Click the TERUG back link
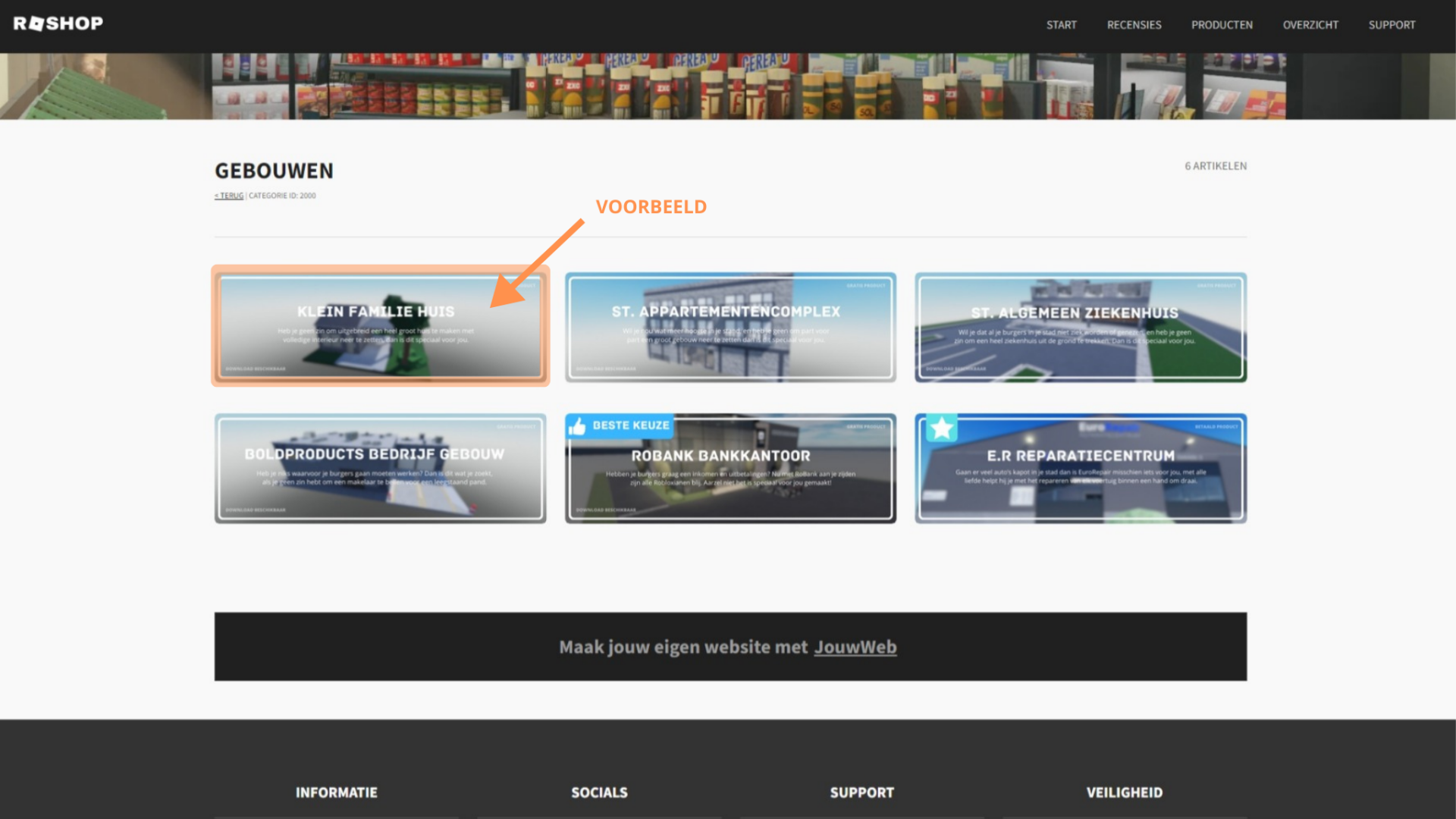This screenshot has width=1456, height=819. click(229, 196)
